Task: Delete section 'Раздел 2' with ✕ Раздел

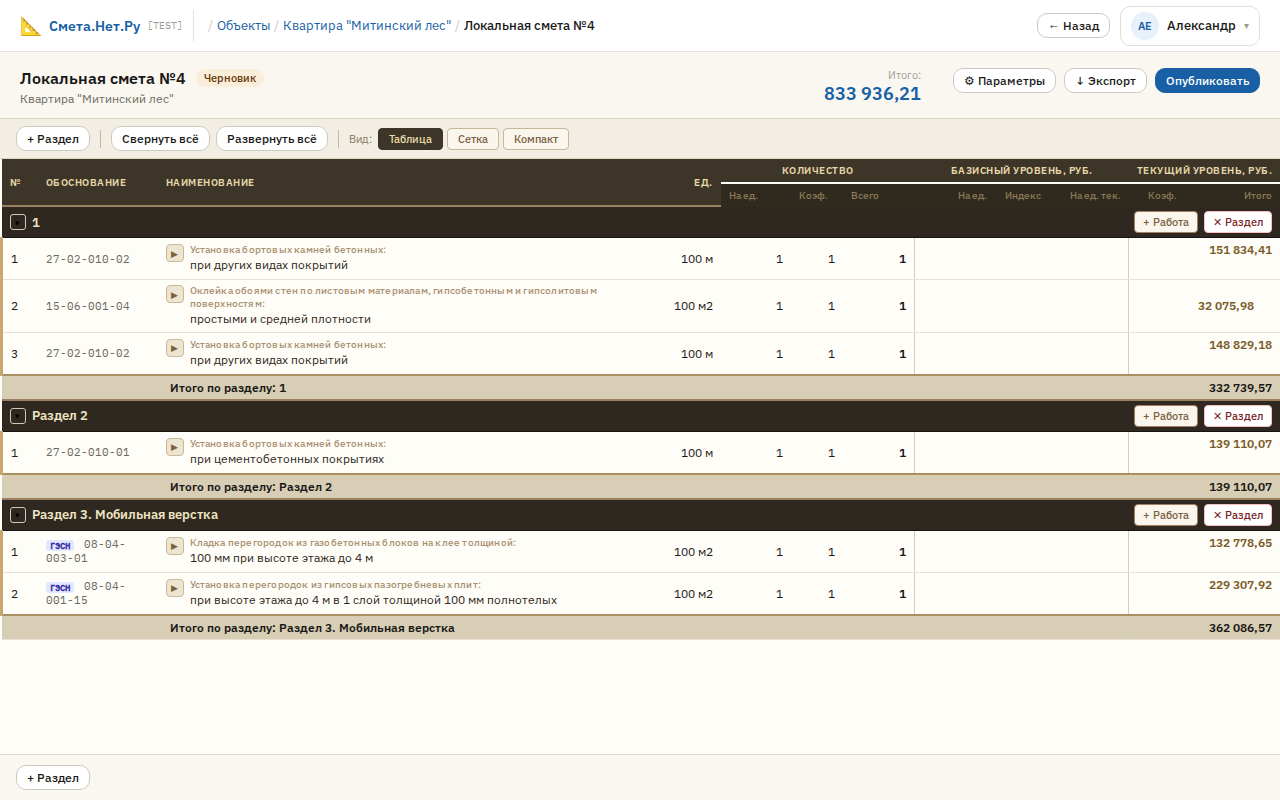Action: coord(1237,416)
